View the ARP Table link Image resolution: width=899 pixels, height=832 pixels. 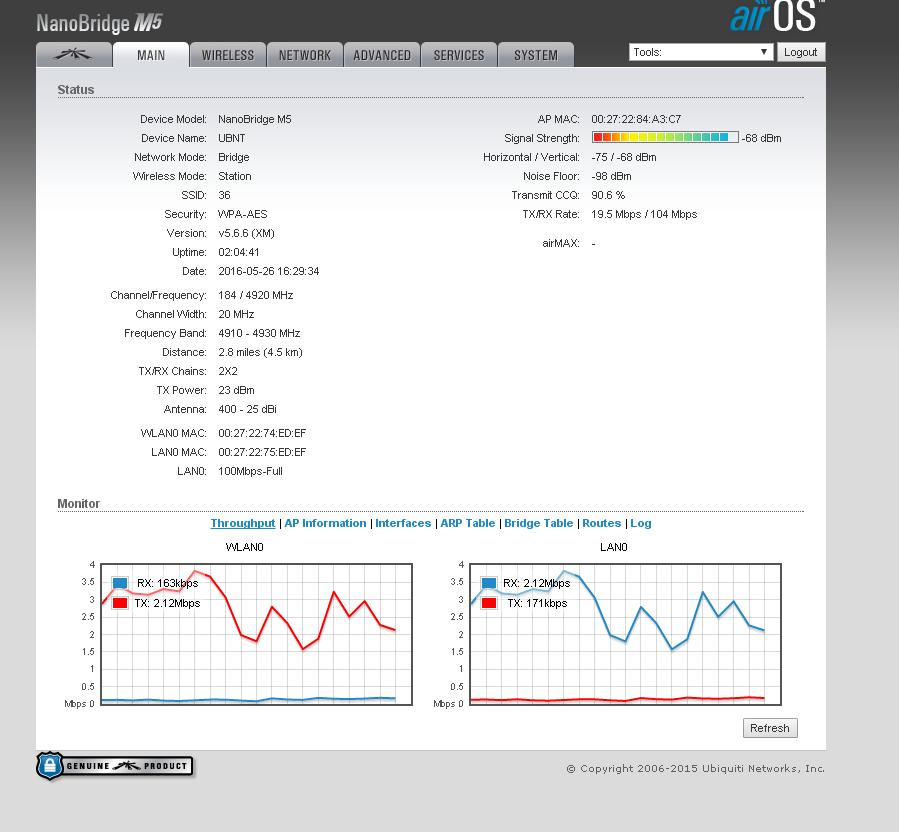(467, 523)
